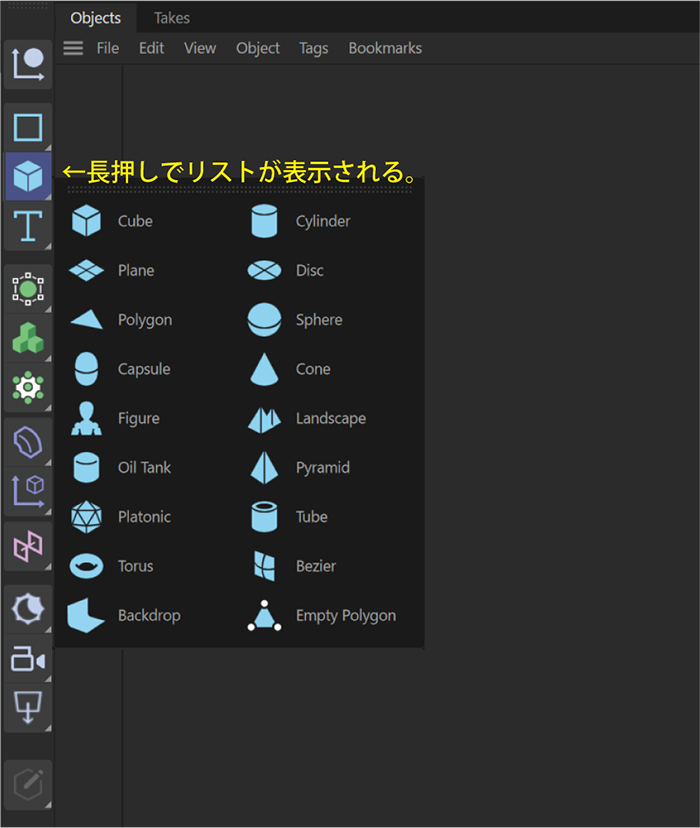This screenshot has height=828, width=700.
Task: Click the Floor/environment toolbar icon
Action: point(28,708)
